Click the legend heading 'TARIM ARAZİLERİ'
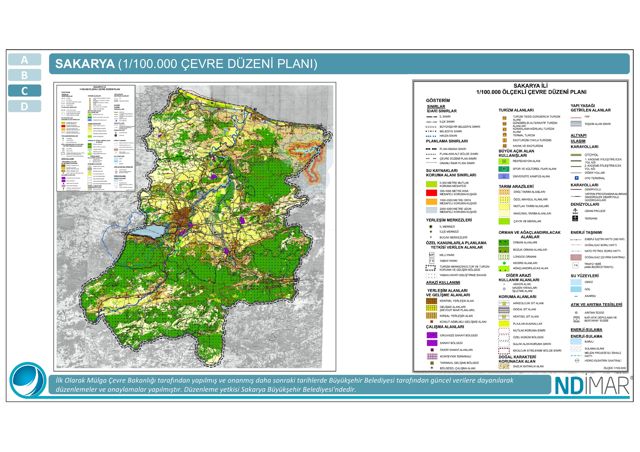 point(516,186)
